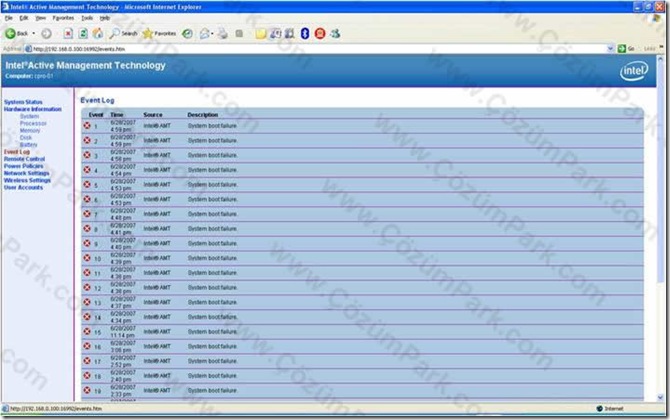The width and height of the screenshot is (670, 420).
Task: Click the Event Log page heading
Action: point(97,100)
